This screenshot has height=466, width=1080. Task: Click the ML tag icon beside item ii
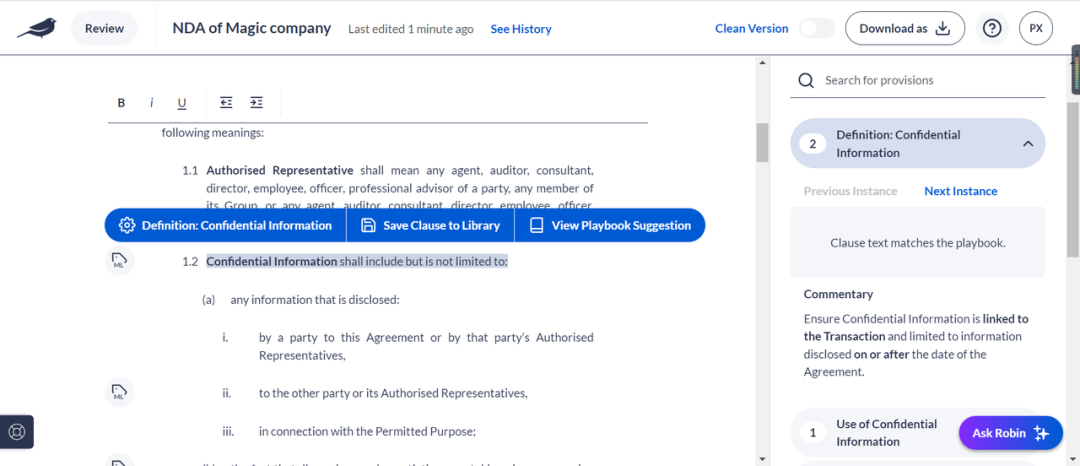click(x=119, y=393)
